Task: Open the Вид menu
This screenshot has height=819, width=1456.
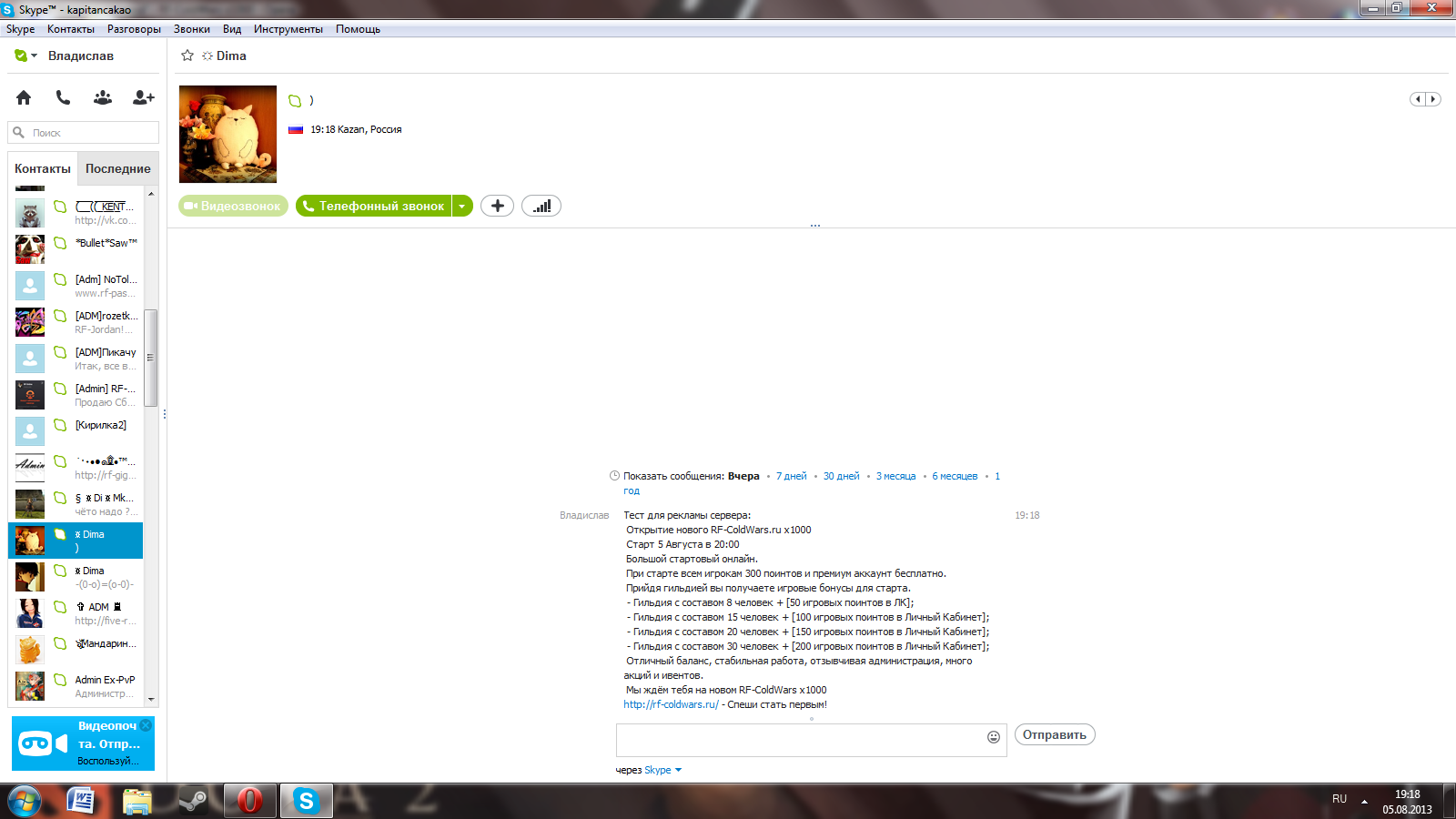Action: (232, 29)
